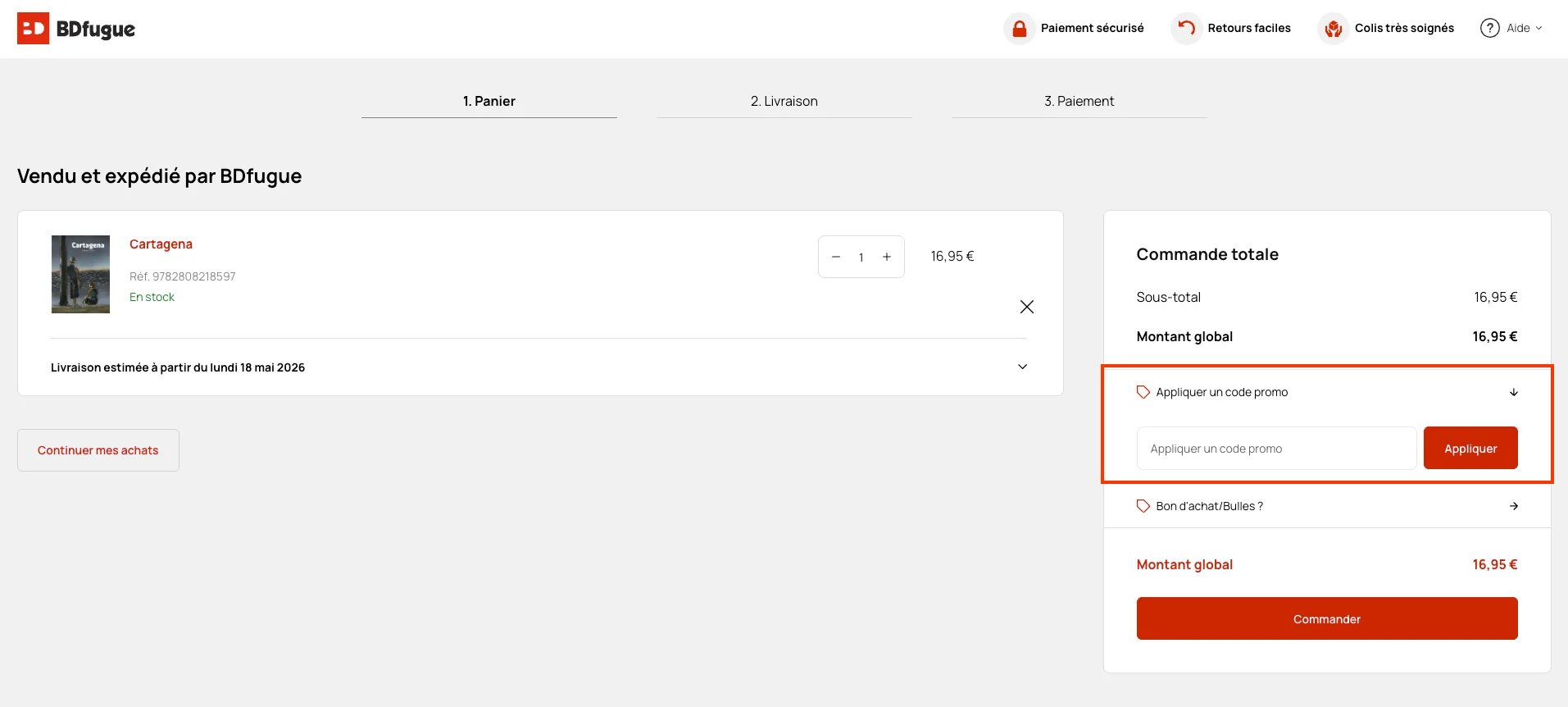This screenshot has width=1568, height=707.
Task: Expand the Livraison estimée chevron
Action: (x=1022, y=367)
